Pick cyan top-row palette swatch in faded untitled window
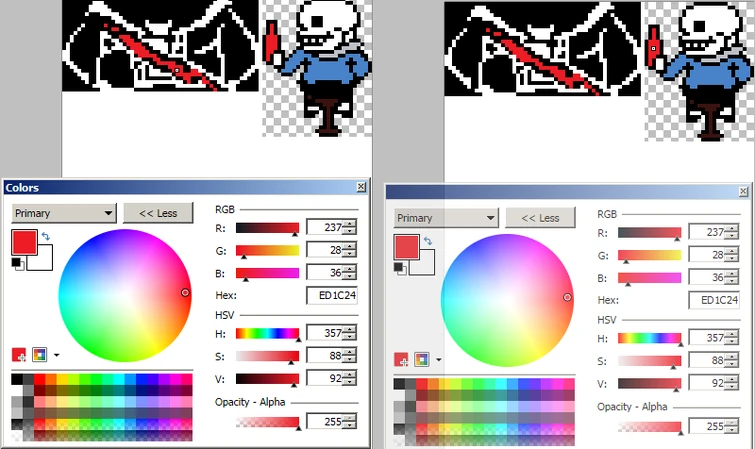Viewport: 755px width, 449px height. (501, 384)
